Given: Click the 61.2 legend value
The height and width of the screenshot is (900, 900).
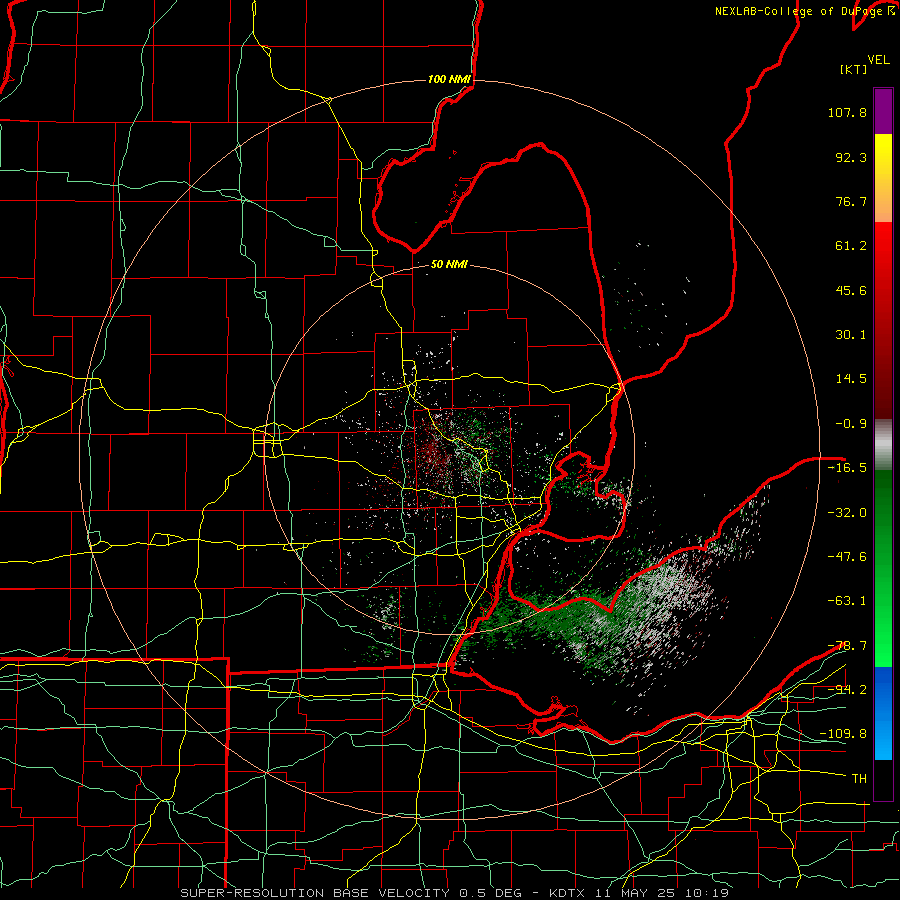Looking at the screenshot, I should click(851, 246).
